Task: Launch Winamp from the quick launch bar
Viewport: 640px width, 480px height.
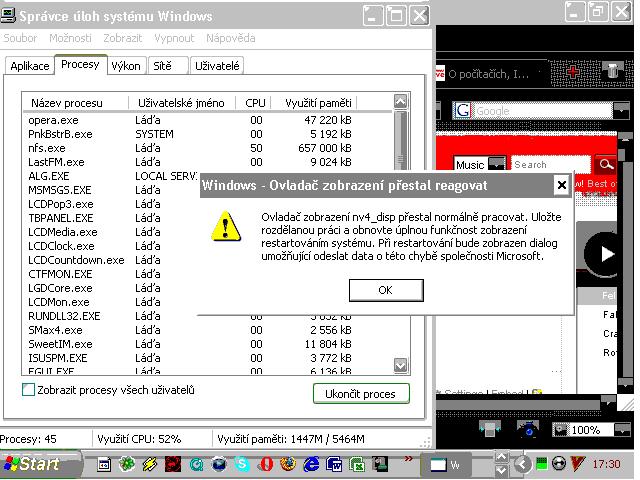Action: point(149,464)
